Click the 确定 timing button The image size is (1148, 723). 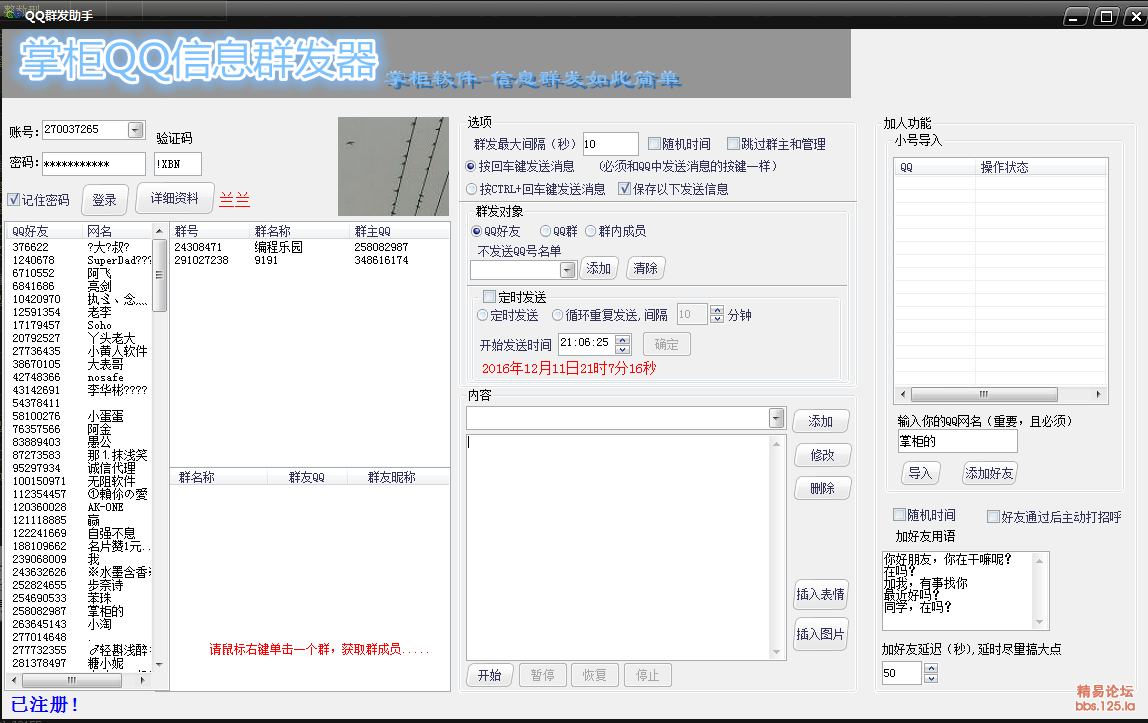[x=666, y=344]
